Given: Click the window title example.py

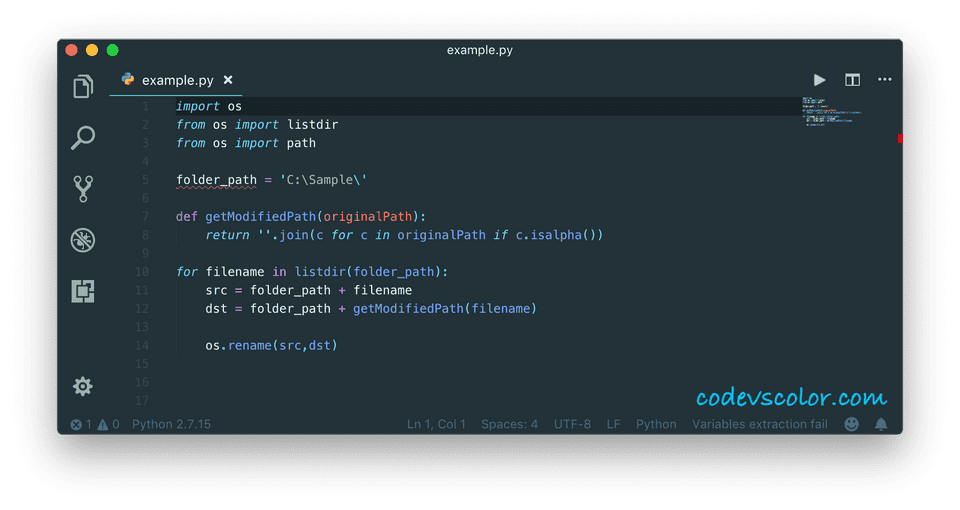Looking at the screenshot, I should point(480,50).
